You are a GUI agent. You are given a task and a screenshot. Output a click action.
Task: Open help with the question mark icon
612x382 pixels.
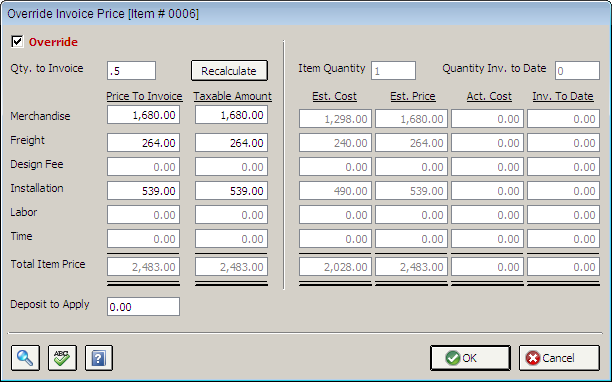tap(99, 357)
